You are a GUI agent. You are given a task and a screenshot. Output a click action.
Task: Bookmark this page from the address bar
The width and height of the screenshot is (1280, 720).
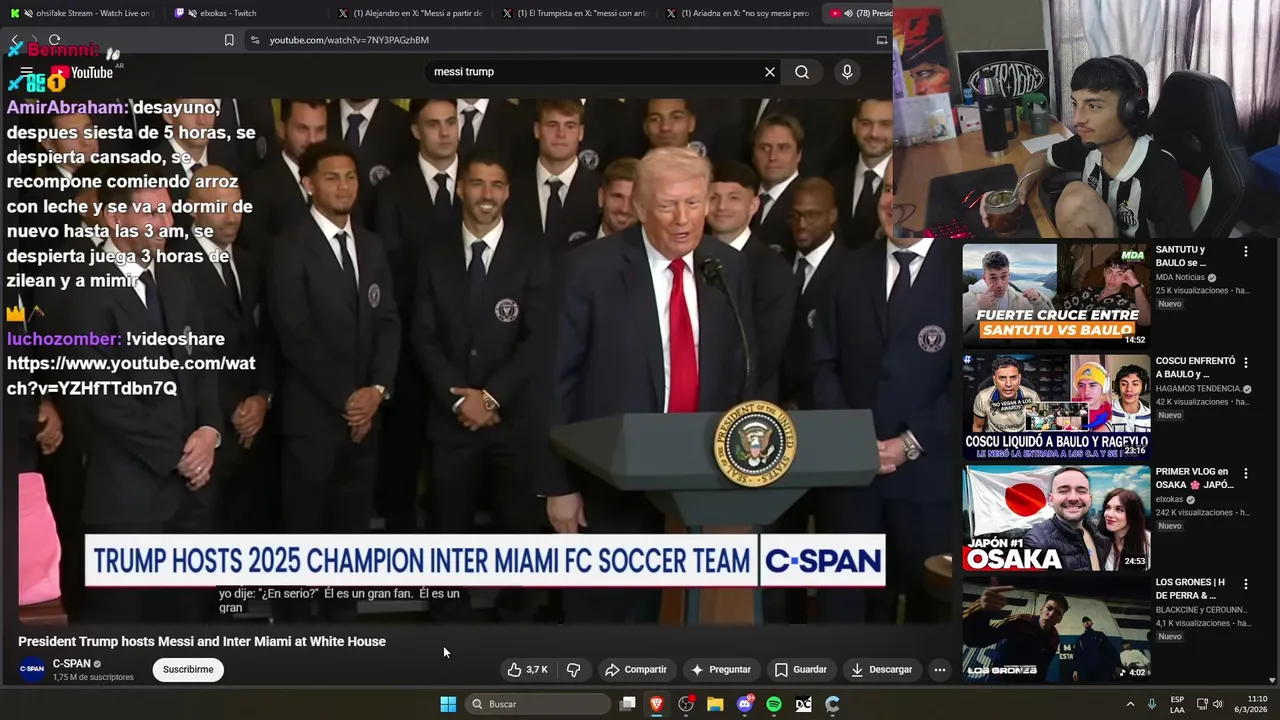[229, 40]
